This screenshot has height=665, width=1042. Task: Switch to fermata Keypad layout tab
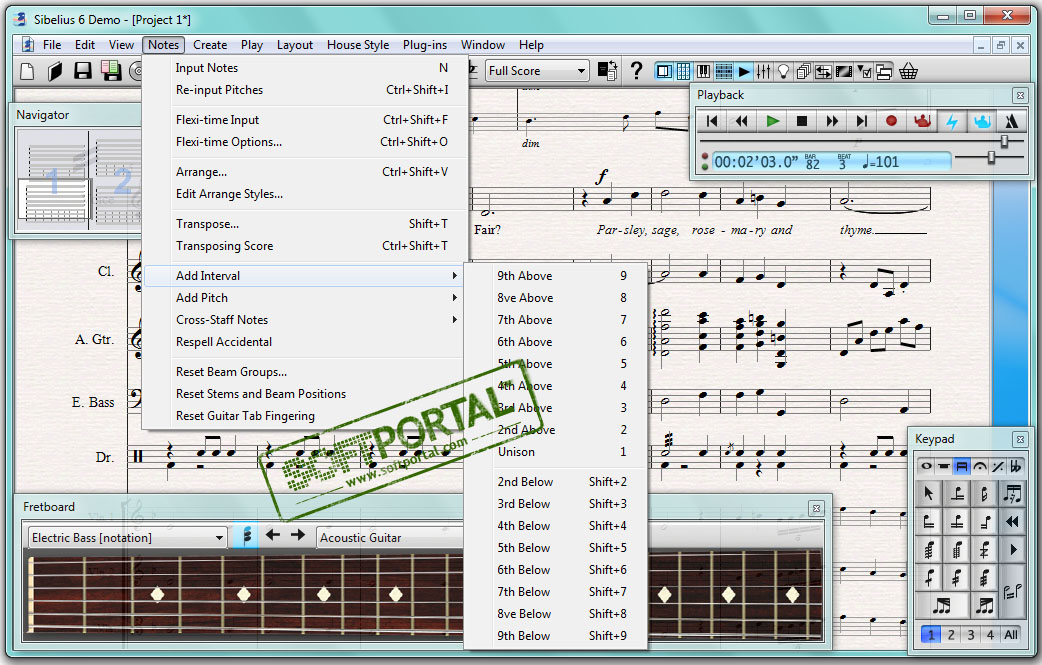click(980, 466)
